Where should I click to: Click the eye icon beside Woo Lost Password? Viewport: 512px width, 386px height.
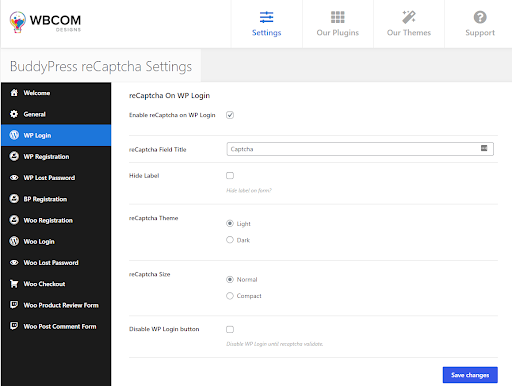point(14,263)
